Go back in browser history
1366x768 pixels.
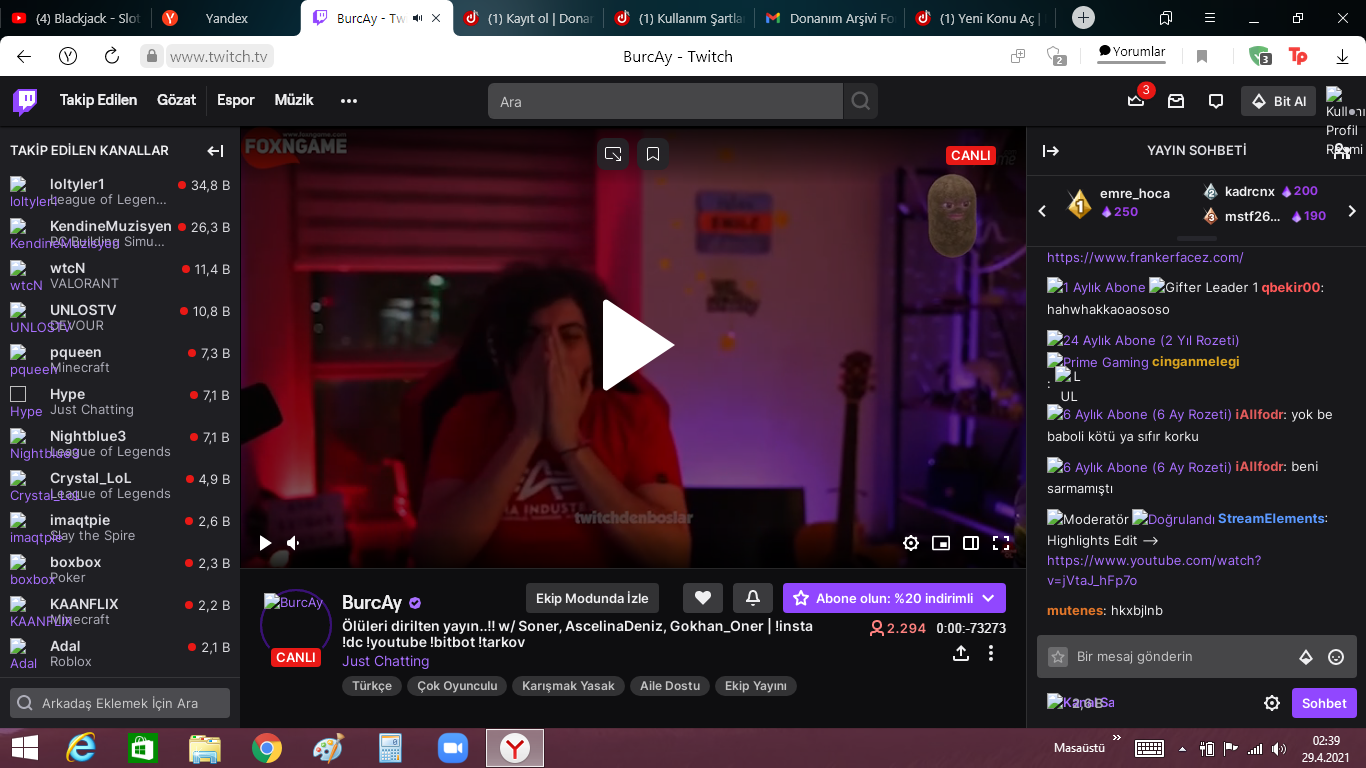click(23, 56)
